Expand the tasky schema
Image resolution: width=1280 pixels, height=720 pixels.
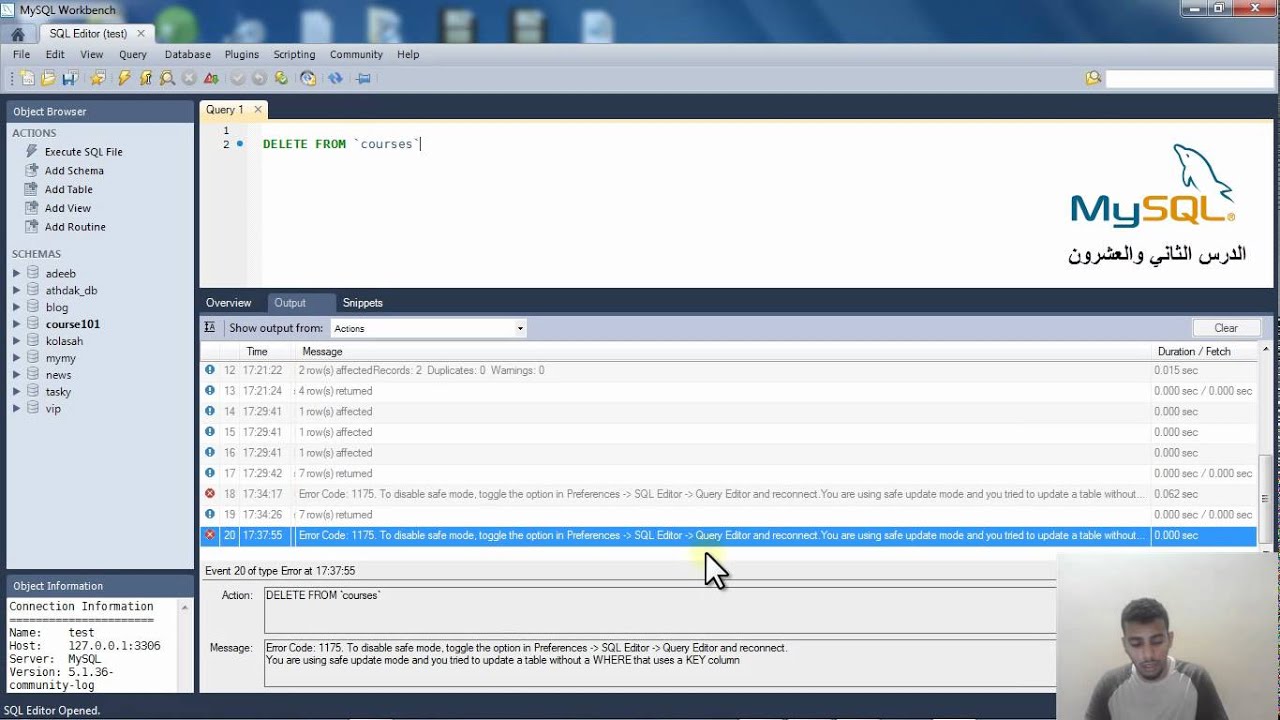16,392
